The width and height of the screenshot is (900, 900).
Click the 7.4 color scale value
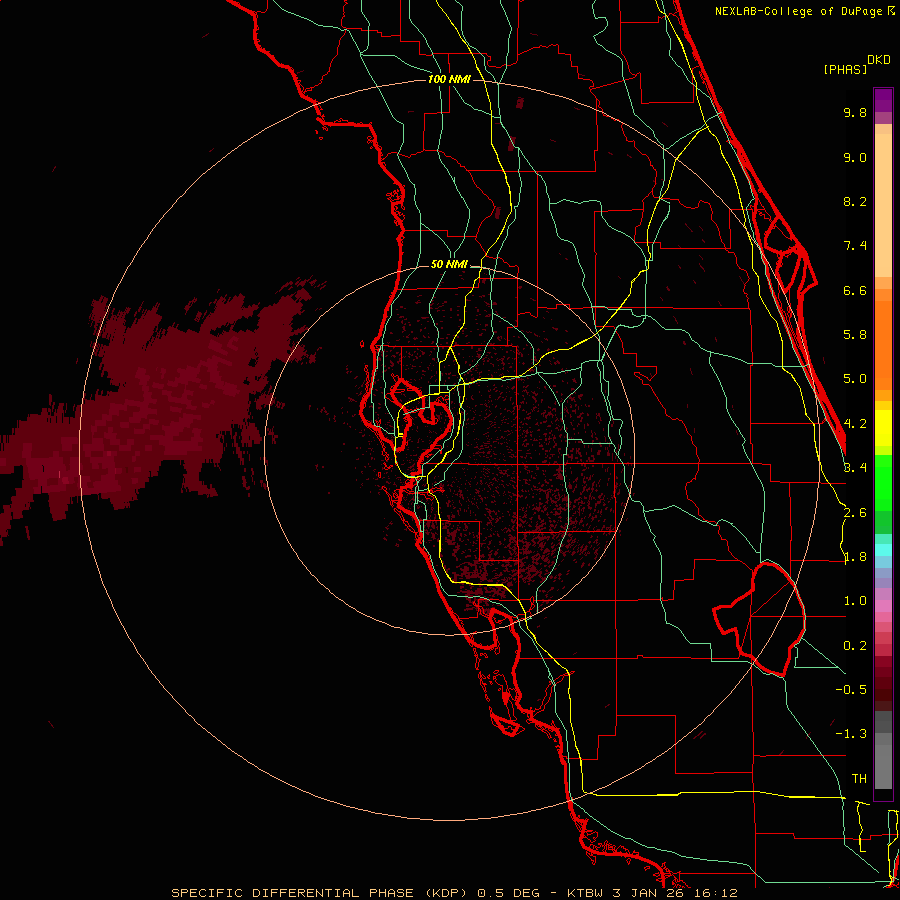[x=855, y=246]
